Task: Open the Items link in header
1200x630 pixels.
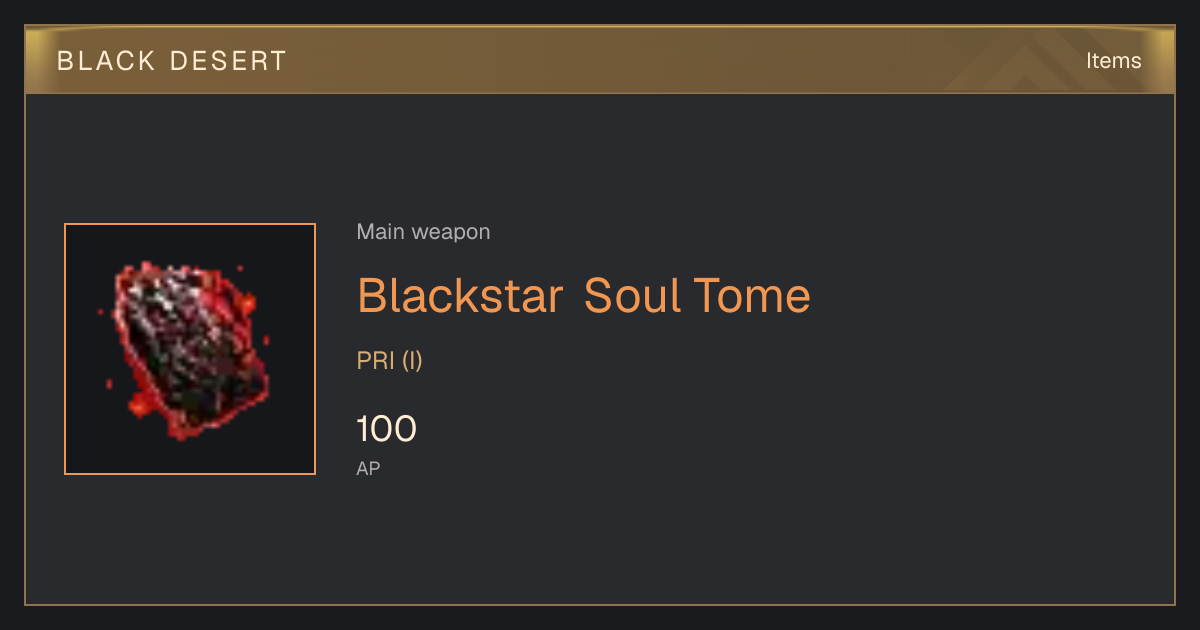Action: click(x=1113, y=61)
